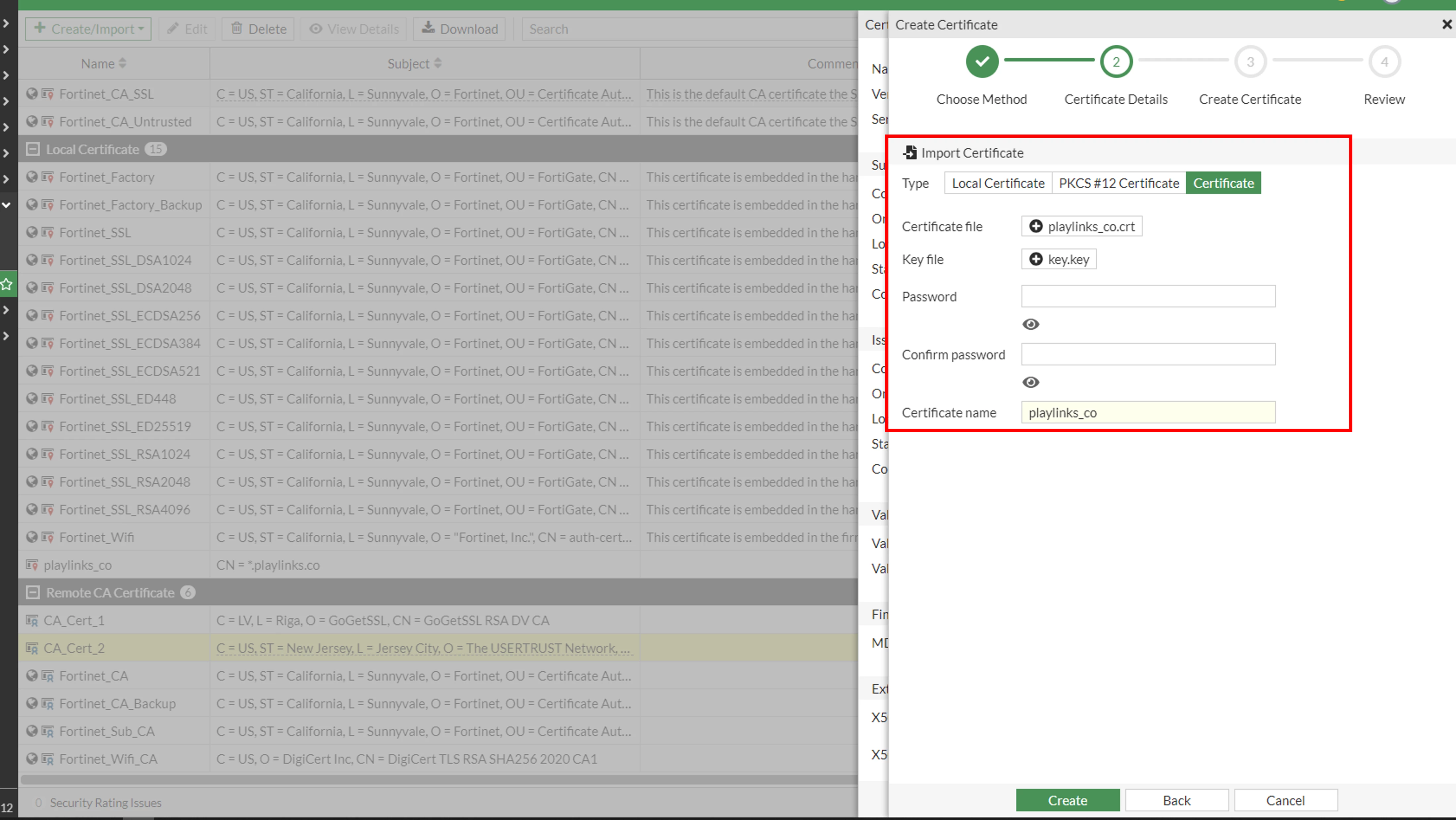
Task: Click the green Create button
Action: [1067, 800]
